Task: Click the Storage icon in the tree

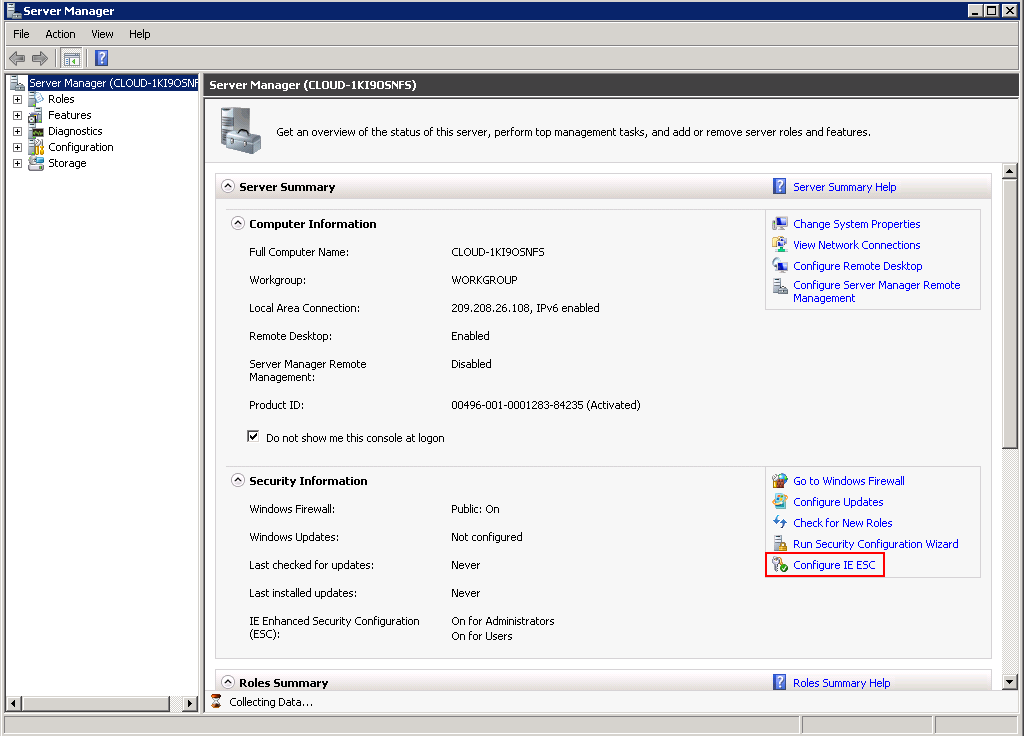Action: click(x=36, y=163)
